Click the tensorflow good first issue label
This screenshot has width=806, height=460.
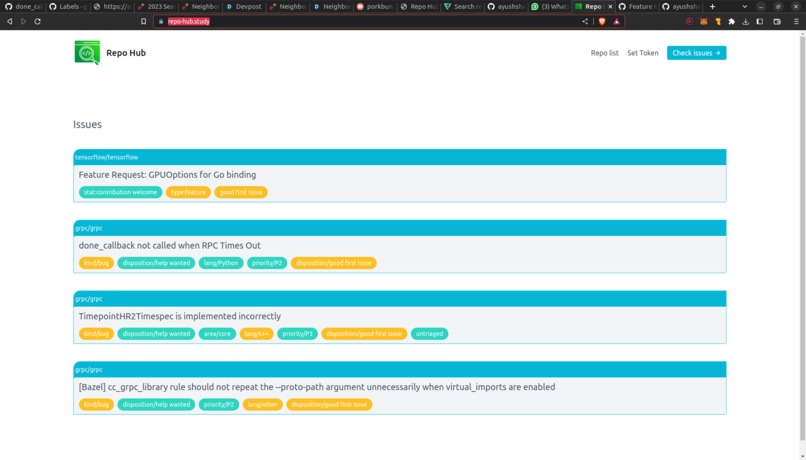pyautogui.click(x=241, y=192)
